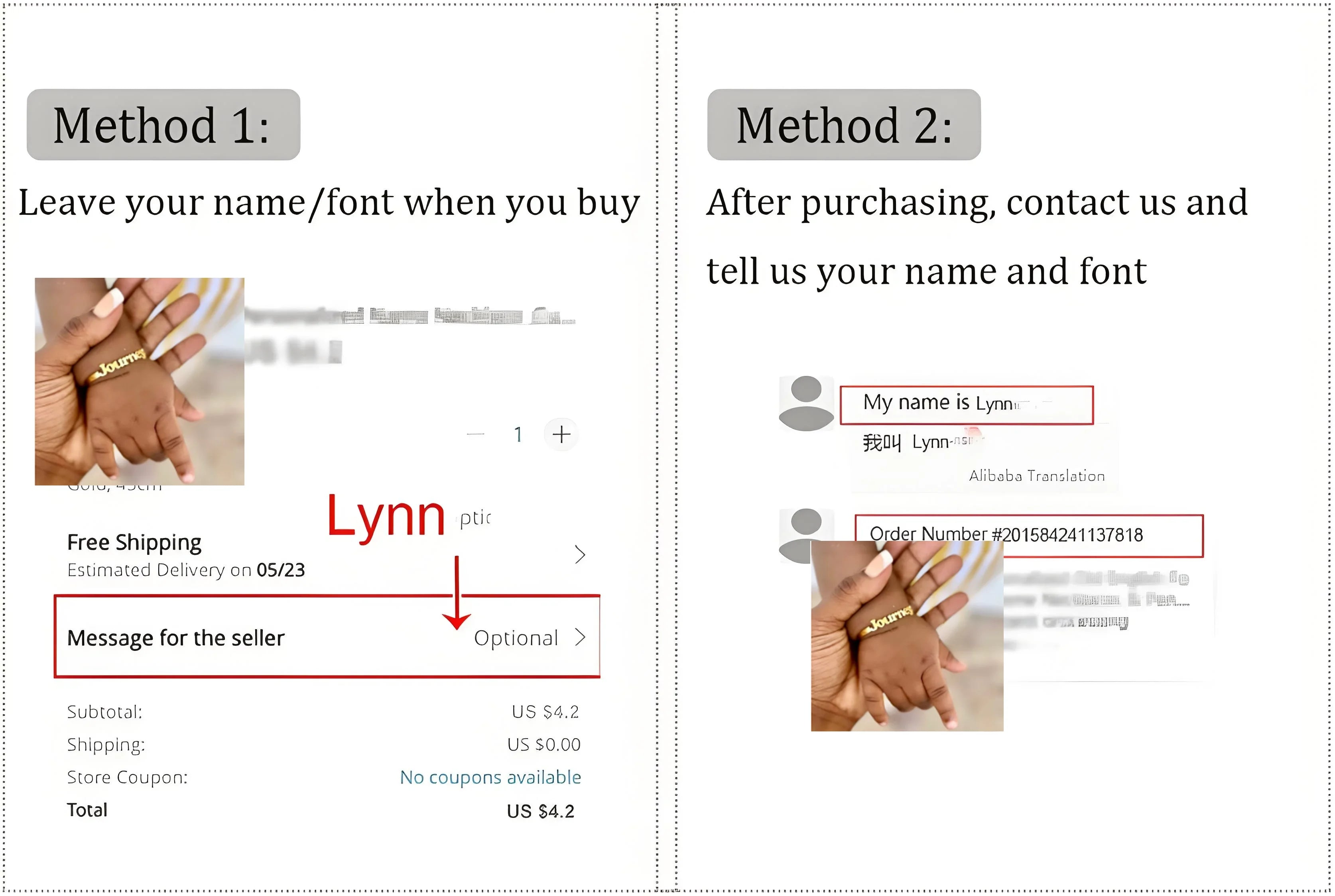Image resolution: width=1335 pixels, height=896 pixels.
Task: Increase quantity with the plus button
Action: click(561, 434)
